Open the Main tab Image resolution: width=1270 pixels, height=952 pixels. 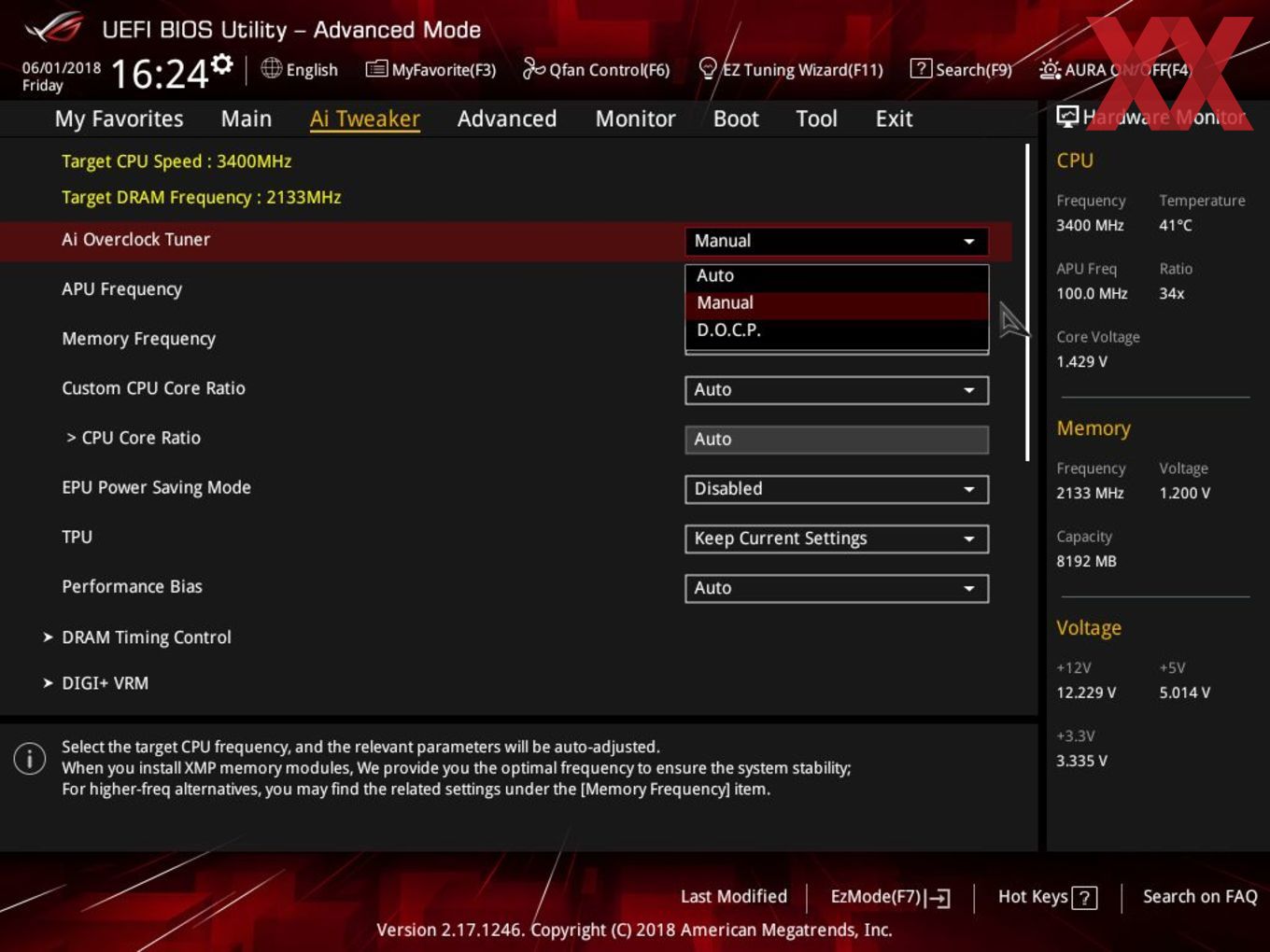(247, 119)
